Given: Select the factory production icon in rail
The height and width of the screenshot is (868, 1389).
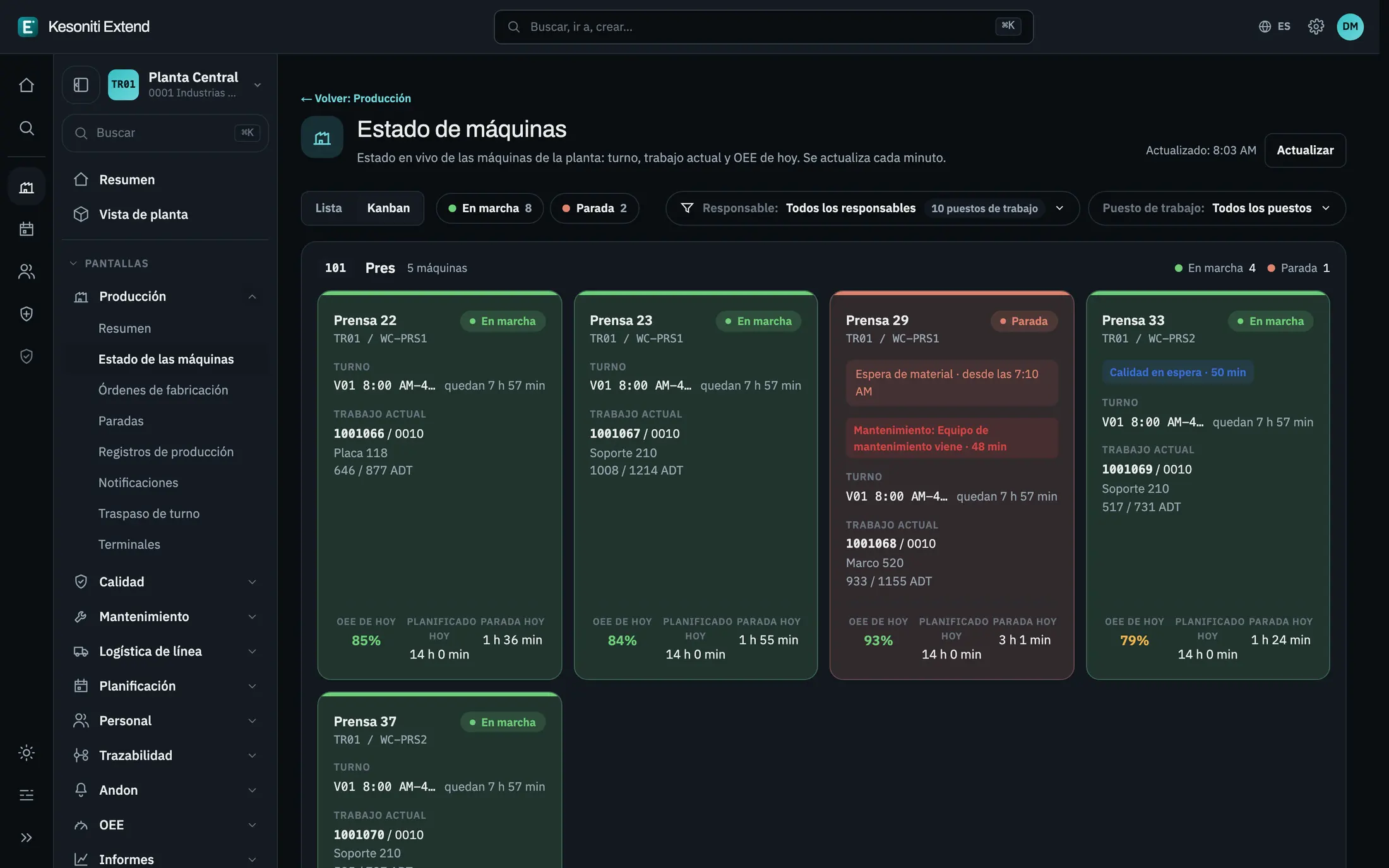Looking at the screenshot, I should coord(27,187).
